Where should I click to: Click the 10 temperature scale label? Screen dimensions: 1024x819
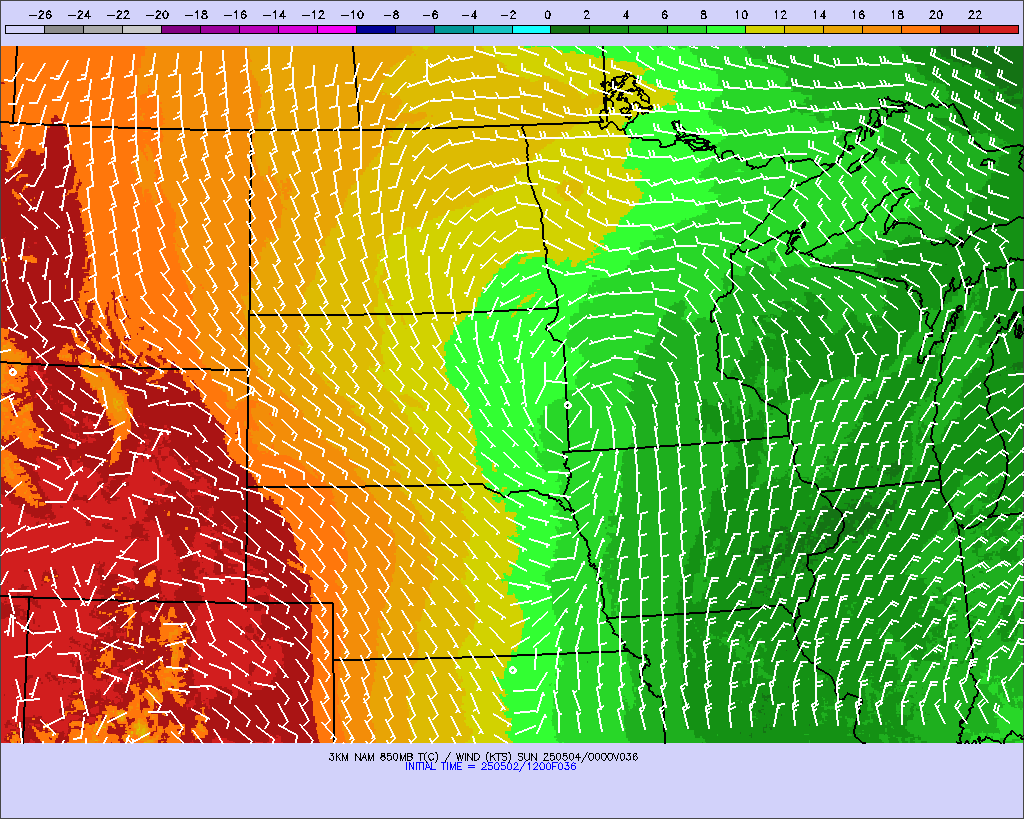[741, 15]
